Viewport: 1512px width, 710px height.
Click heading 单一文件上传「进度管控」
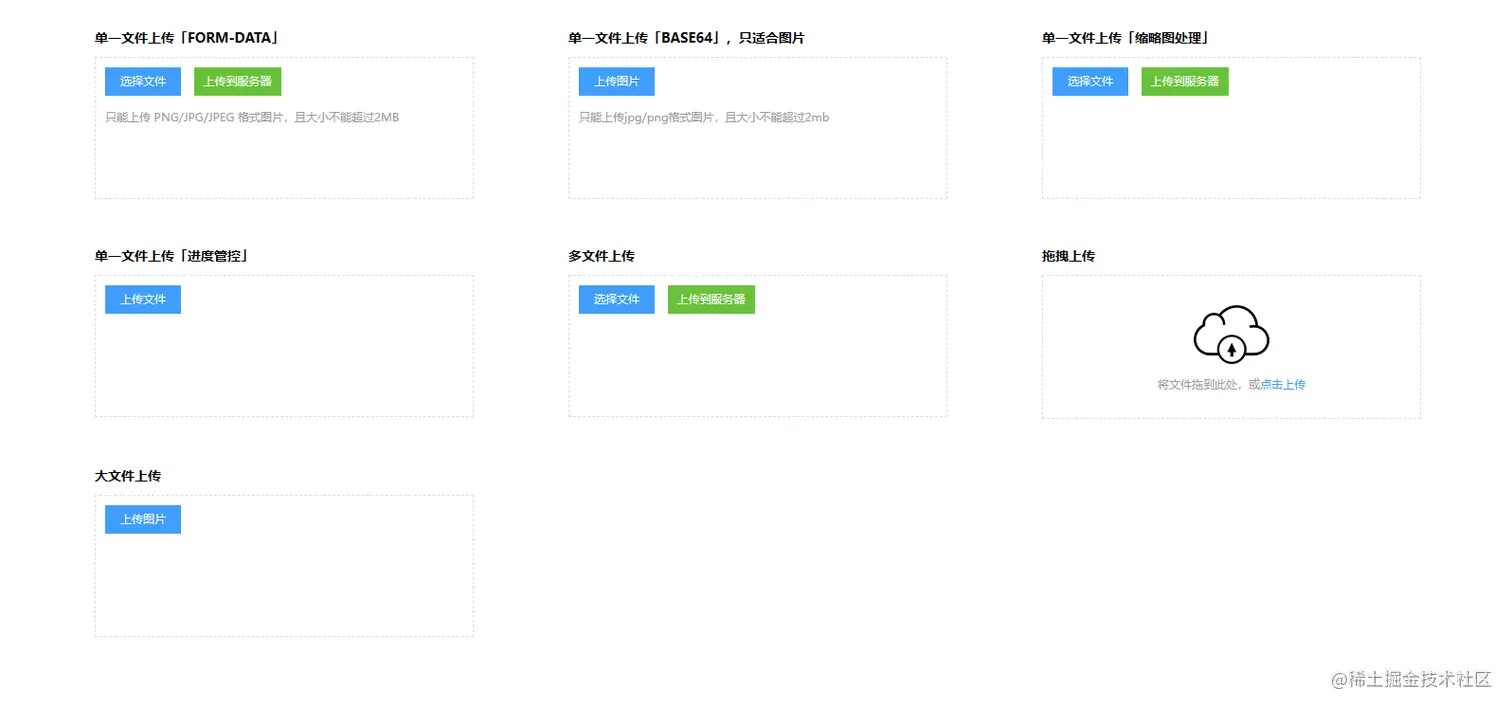172,256
